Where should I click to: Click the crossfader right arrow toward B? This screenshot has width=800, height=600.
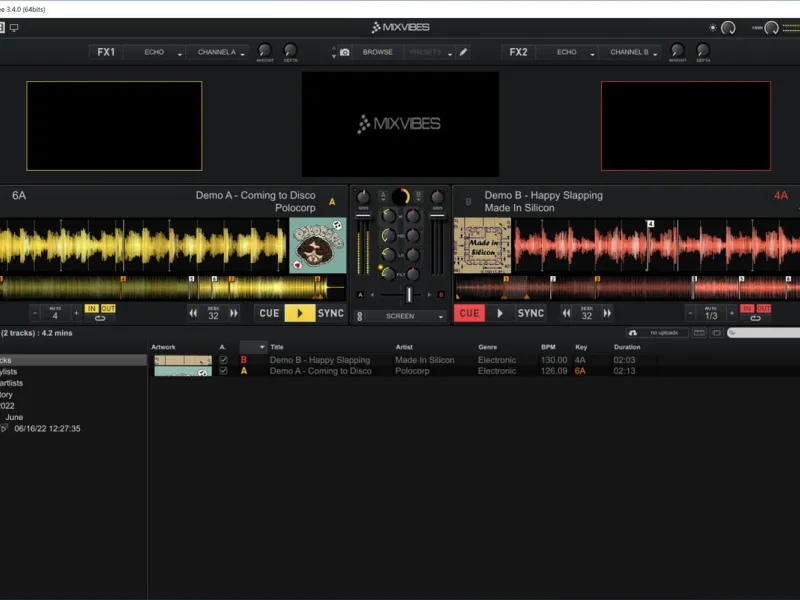pyautogui.click(x=429, y=295)
